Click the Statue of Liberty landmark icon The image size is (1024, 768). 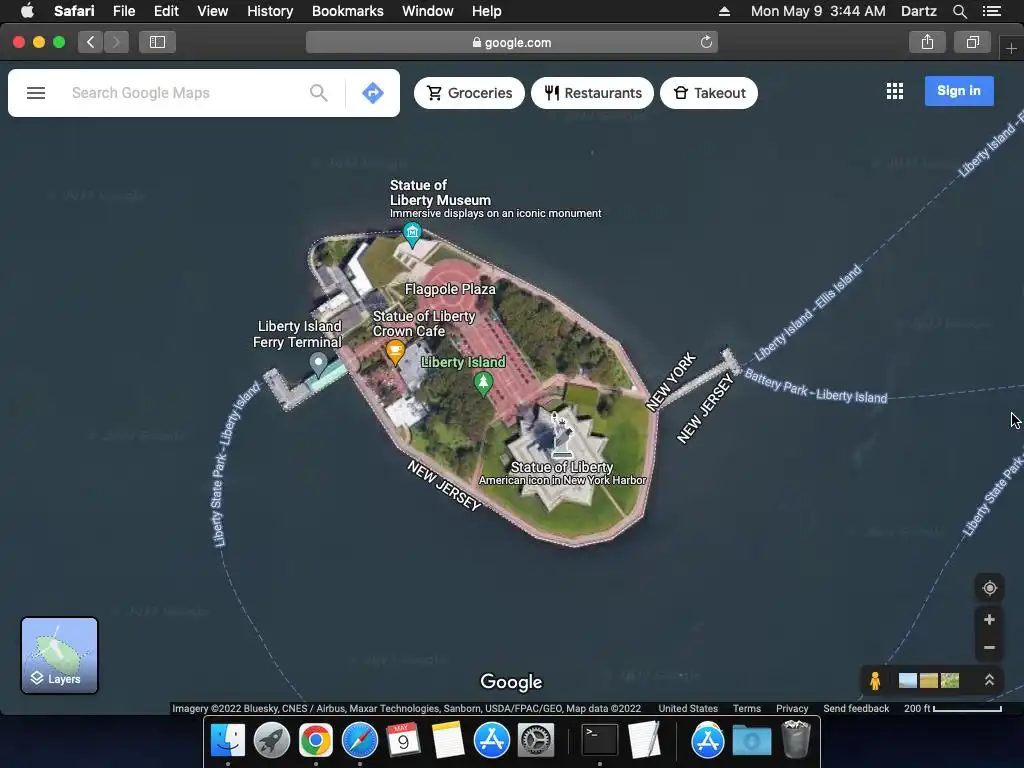tap(560, 436)
